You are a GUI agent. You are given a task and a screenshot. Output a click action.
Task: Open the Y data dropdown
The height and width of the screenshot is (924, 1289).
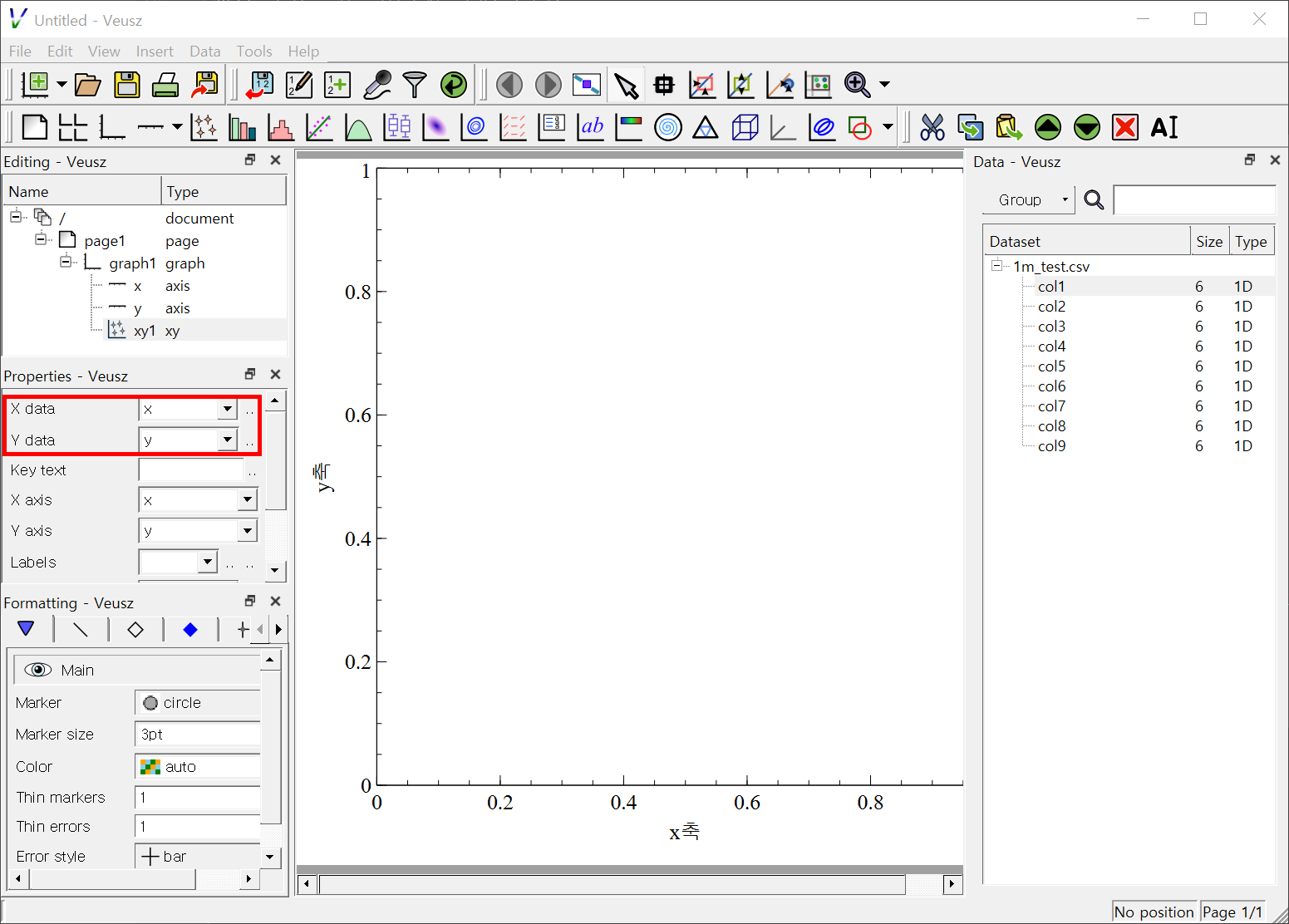pos(227,440)
